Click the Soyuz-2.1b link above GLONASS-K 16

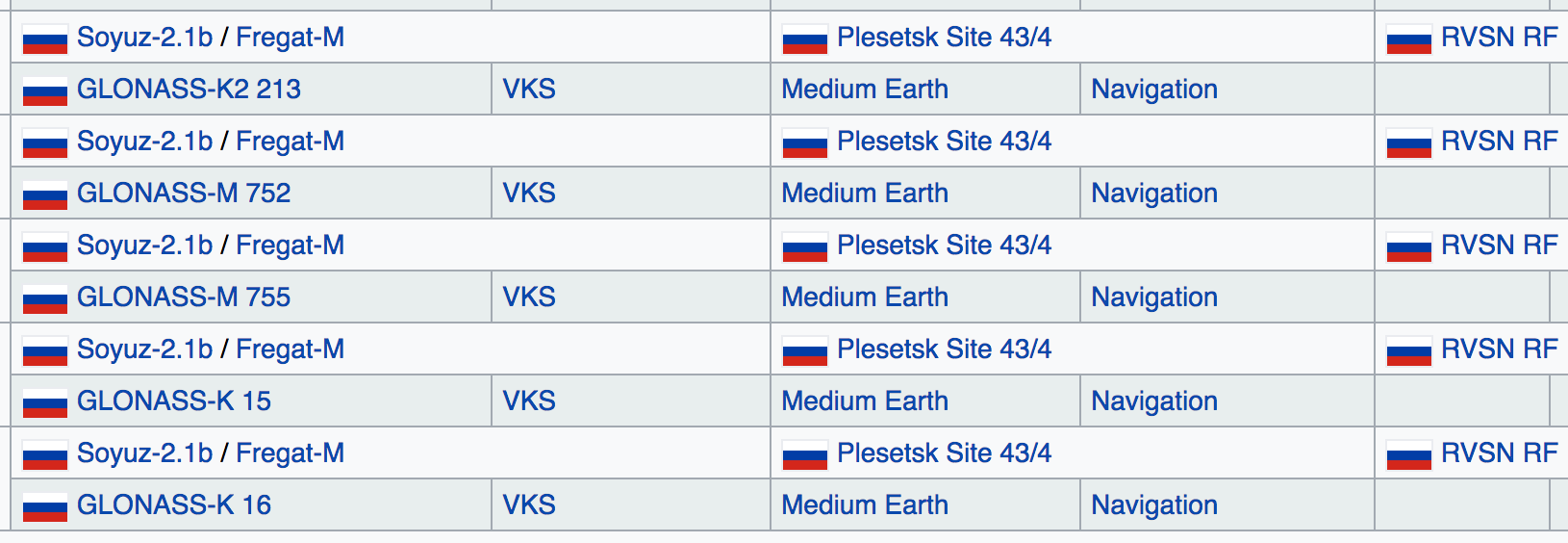point(144,452)
